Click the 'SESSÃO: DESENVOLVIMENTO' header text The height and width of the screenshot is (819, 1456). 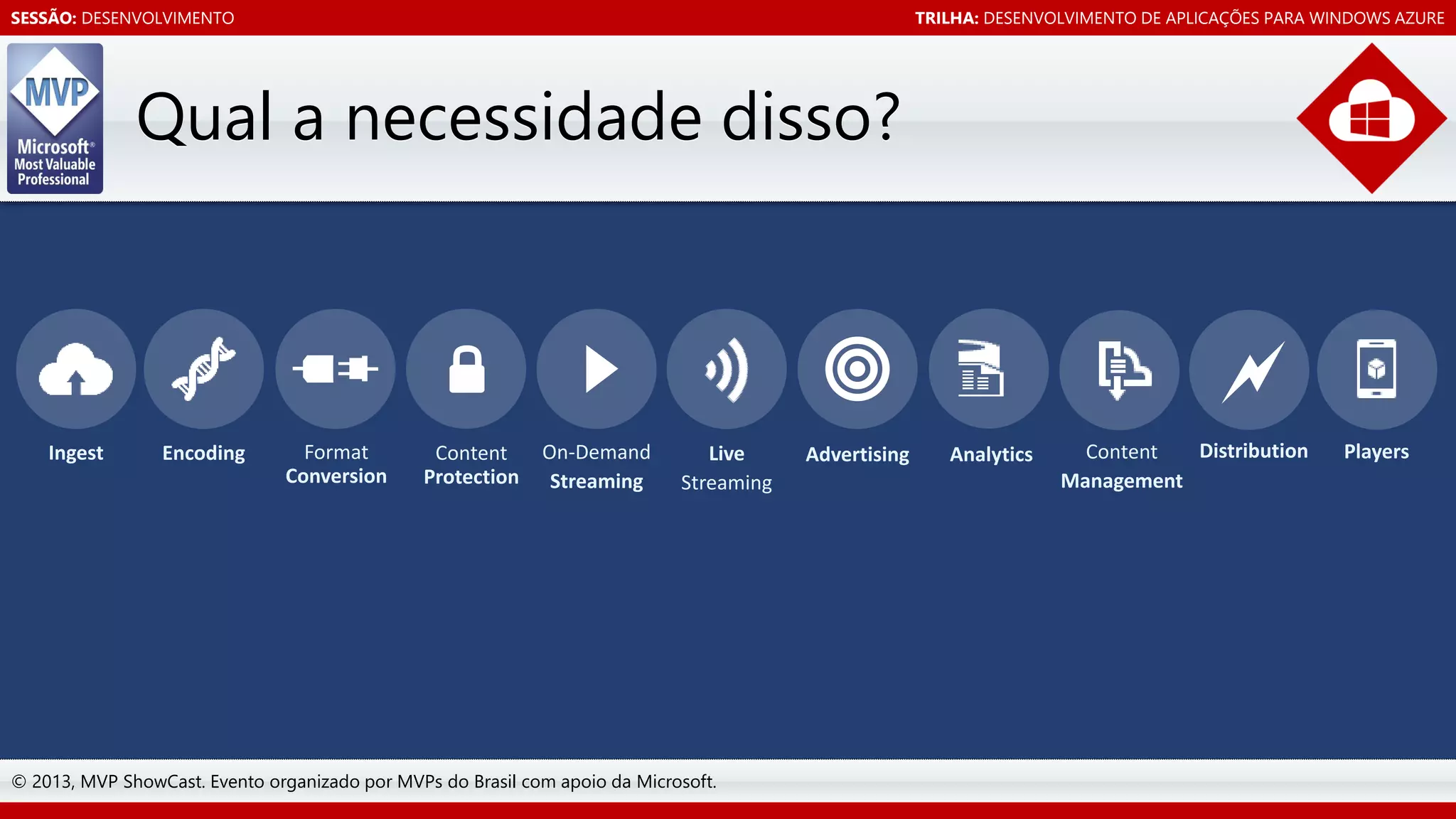pos(122,18)
